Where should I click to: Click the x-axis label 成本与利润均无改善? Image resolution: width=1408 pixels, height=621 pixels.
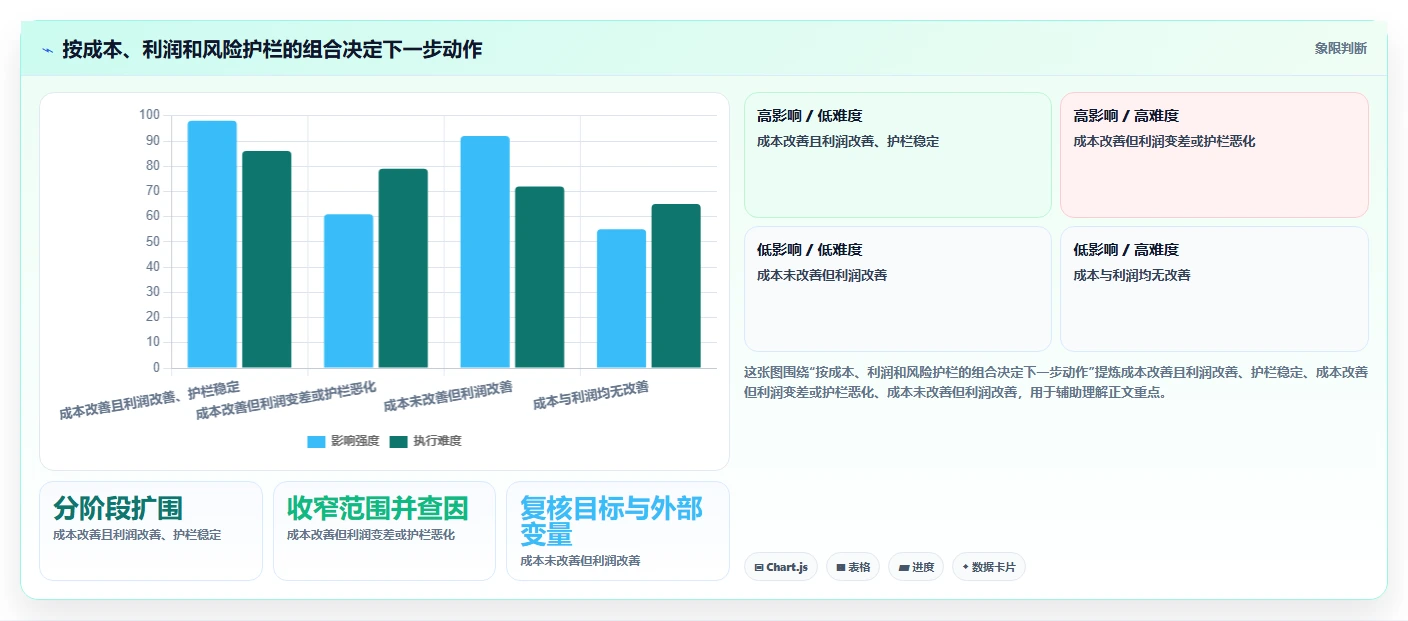coord(591,395)
